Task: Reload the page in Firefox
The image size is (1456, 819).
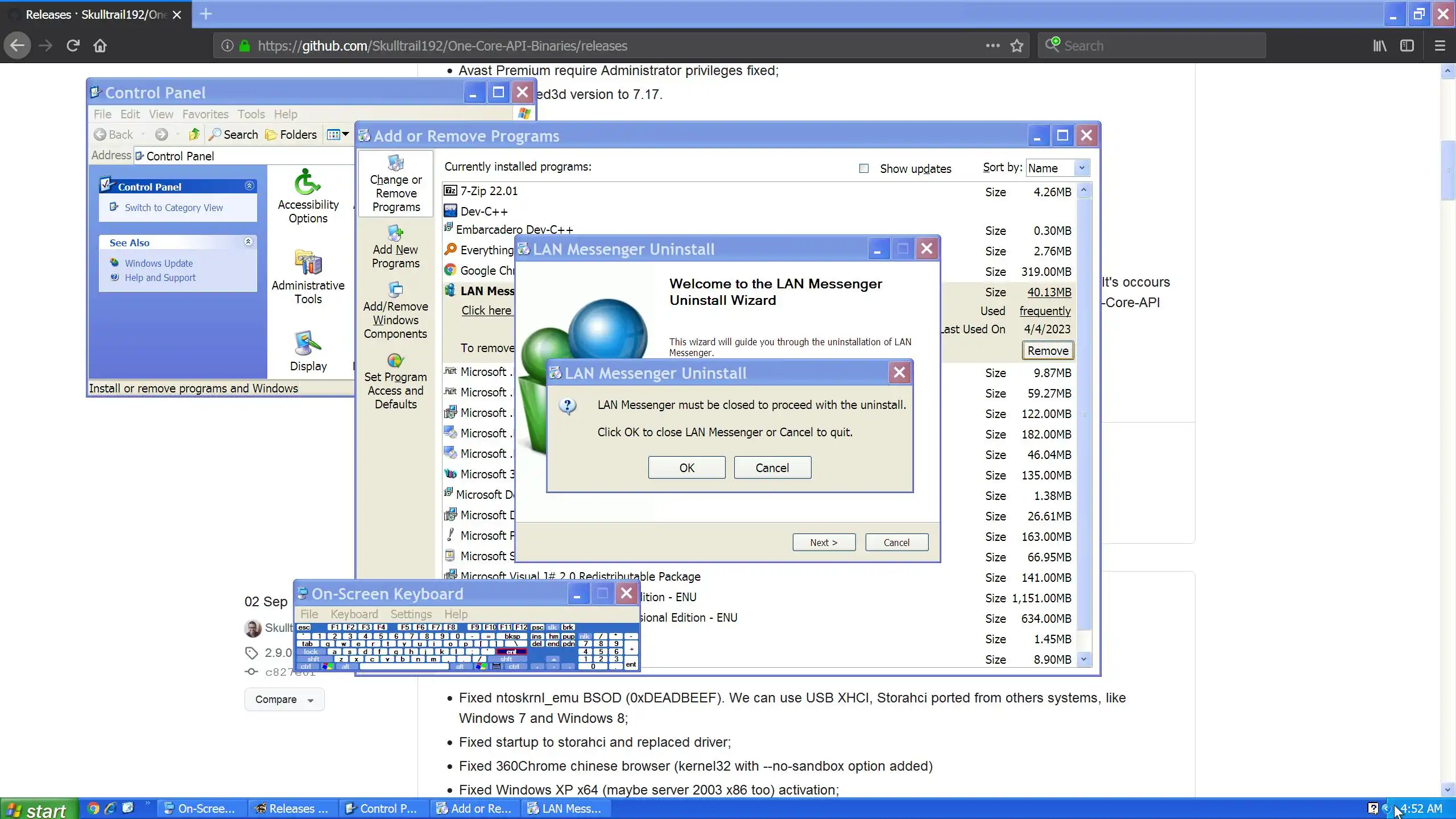Action: (x=73, y=45)
